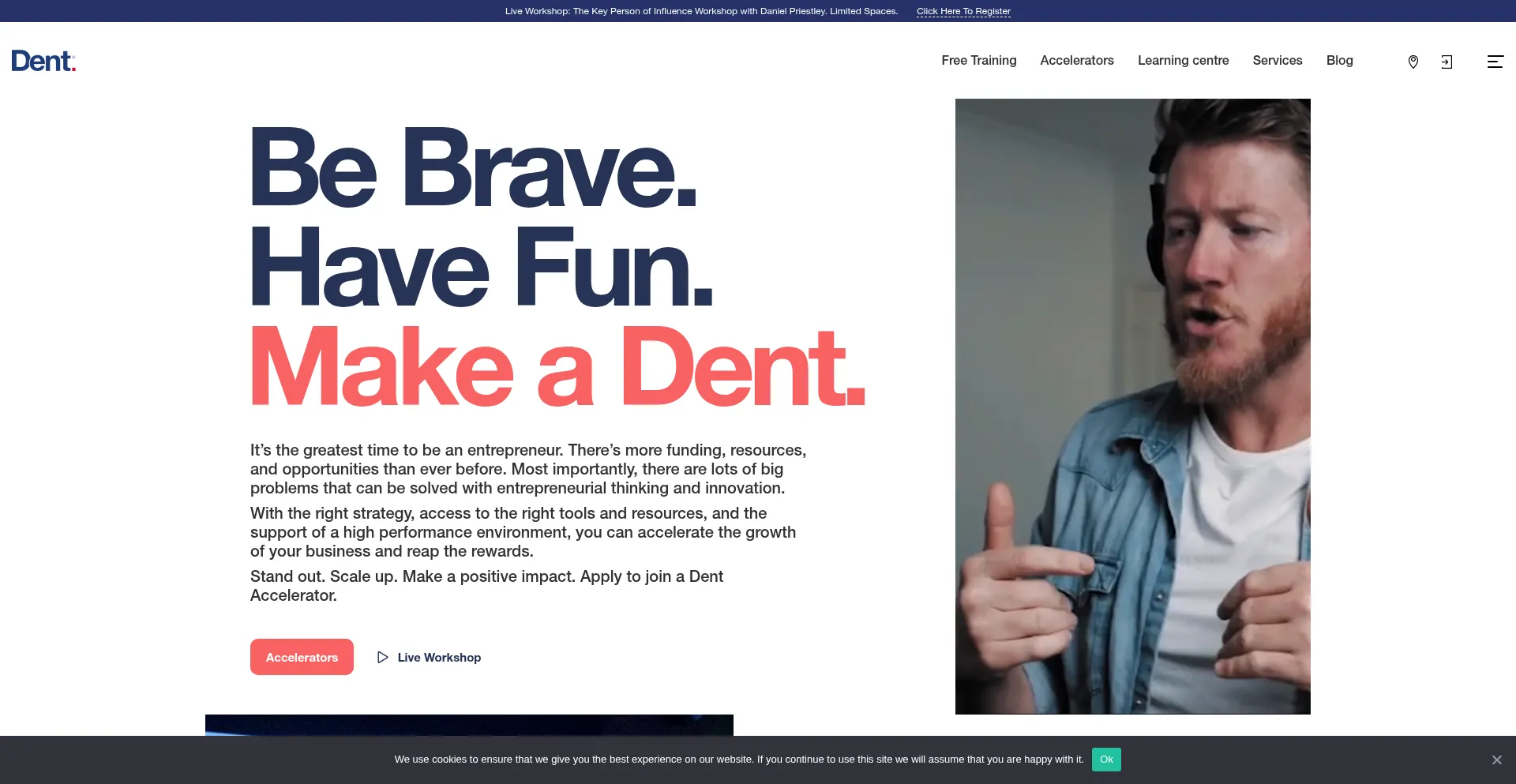Click the paragraph starting It's the greatest time

pyautogui.click(x=528, y=469)
